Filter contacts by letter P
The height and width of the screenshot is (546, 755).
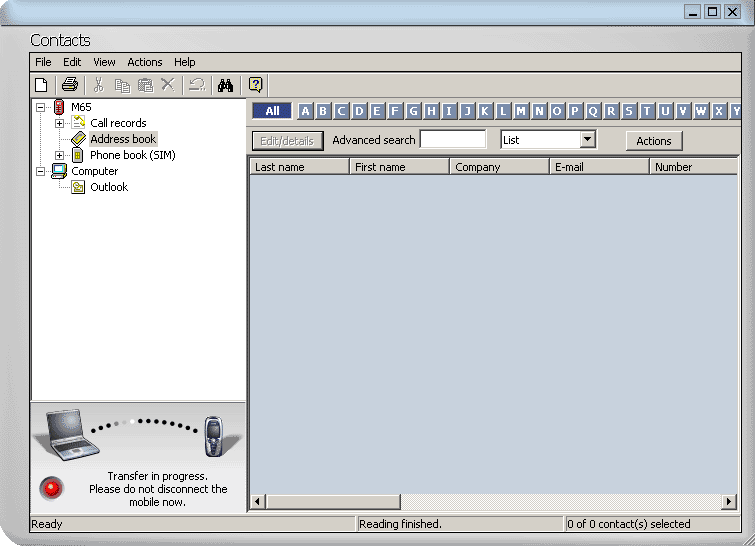pos(575,111)
